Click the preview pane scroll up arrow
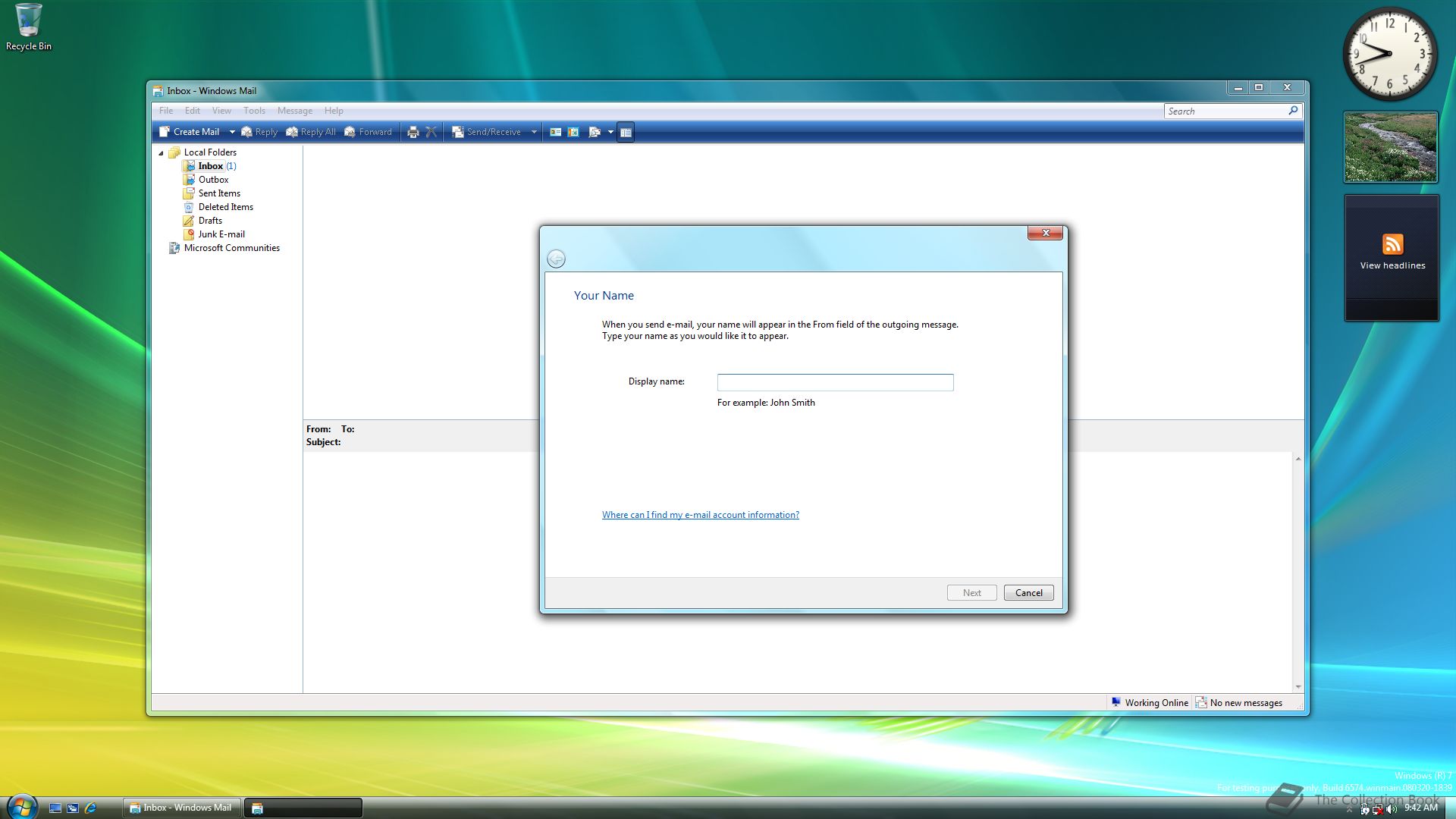1456x819 pixels. 1298,459
